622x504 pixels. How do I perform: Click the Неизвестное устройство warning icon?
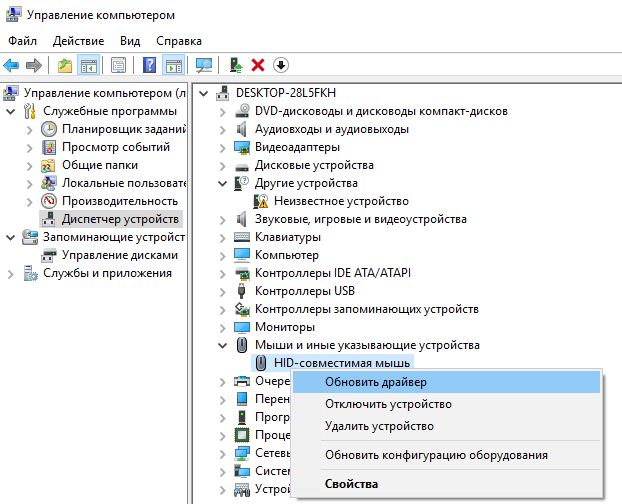[261, 201]
